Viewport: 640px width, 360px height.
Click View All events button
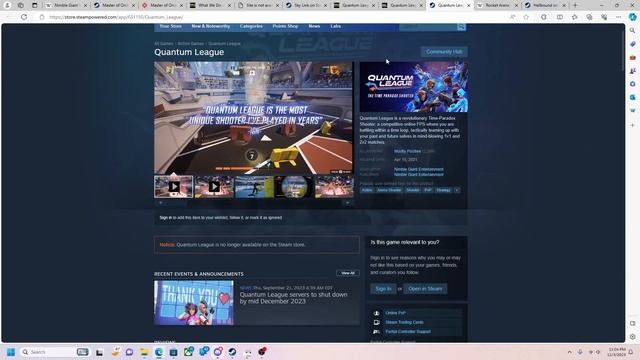point(348,273)
